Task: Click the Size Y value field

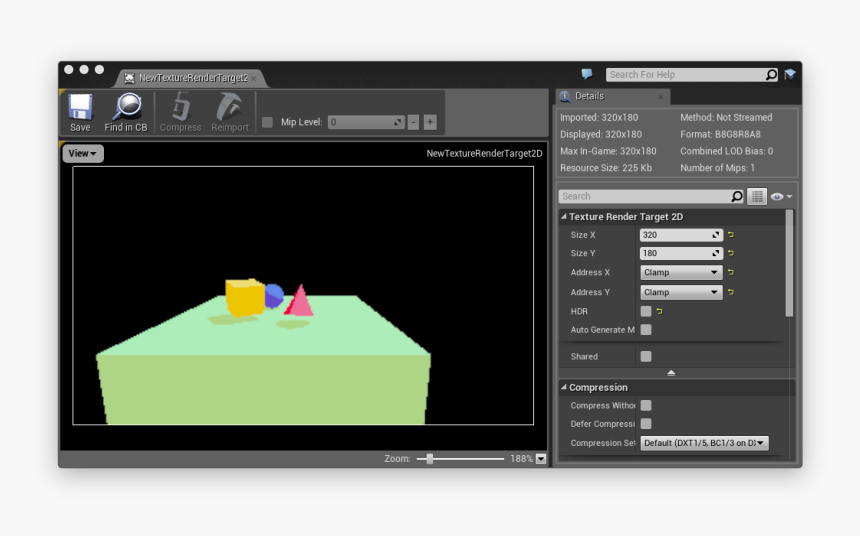Action: (681, 253)
